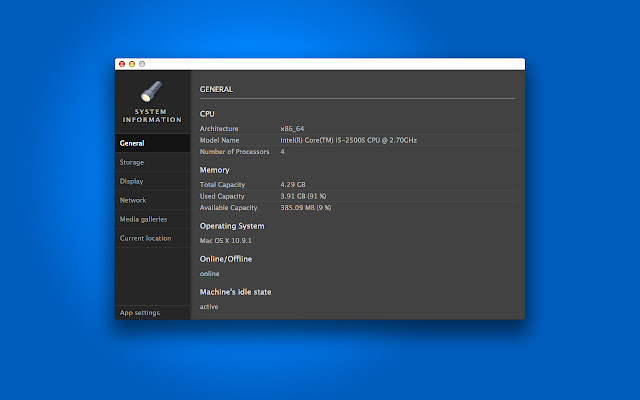Viewport: 640px width, 400px height.
Task: Click the Total Capacity label
Action: pyautogui.click(x=222, y=184)
